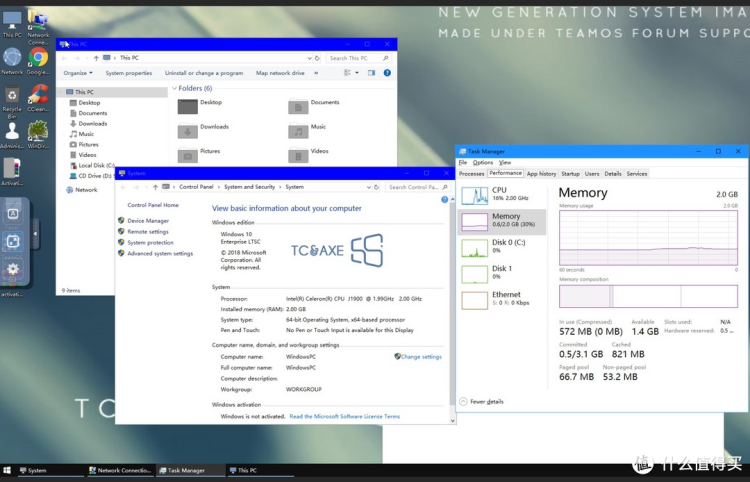750x482 pixels.
Task: Click change view icon in Explorer toolbar
Action: coord(347,73)
